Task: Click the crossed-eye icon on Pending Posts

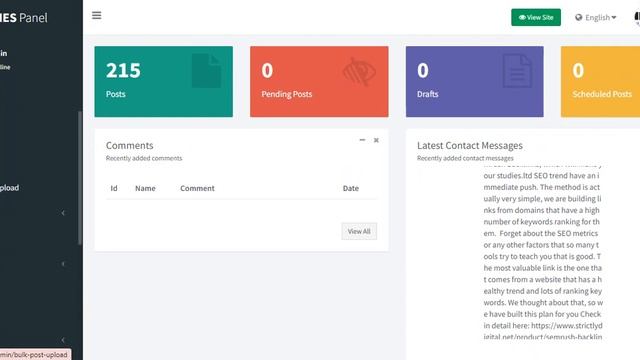Action: click(x=359, y=72)
